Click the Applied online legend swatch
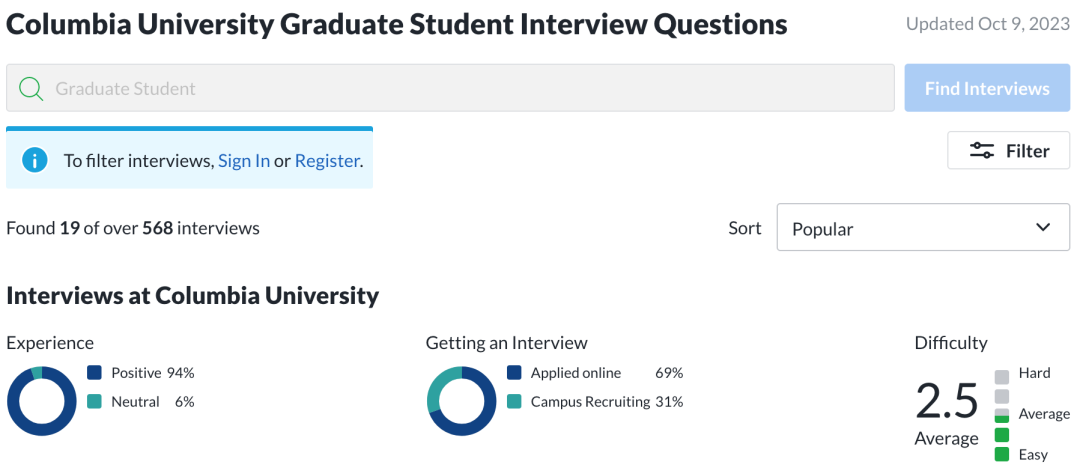 tap(514, 373)
